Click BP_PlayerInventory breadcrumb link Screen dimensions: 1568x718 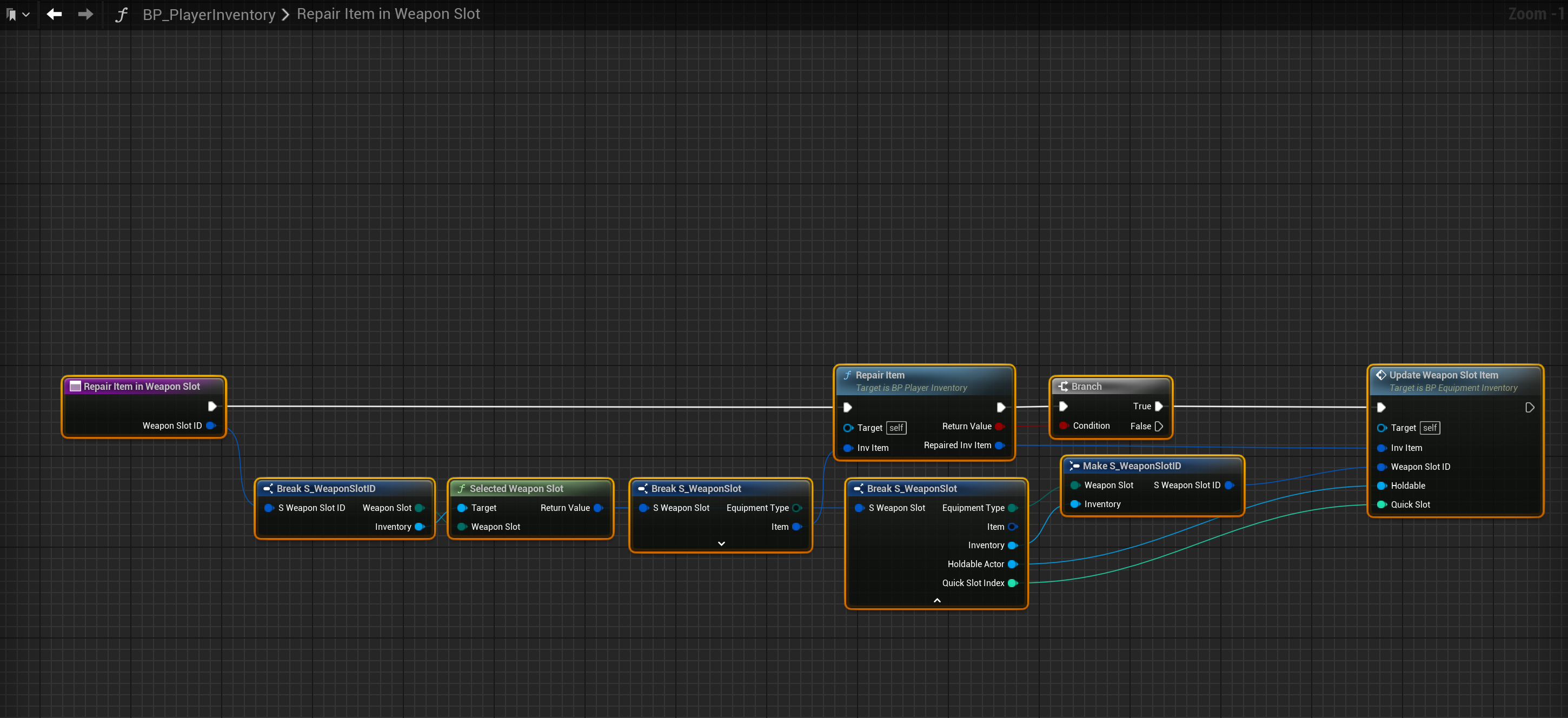[x=209, y=14]
